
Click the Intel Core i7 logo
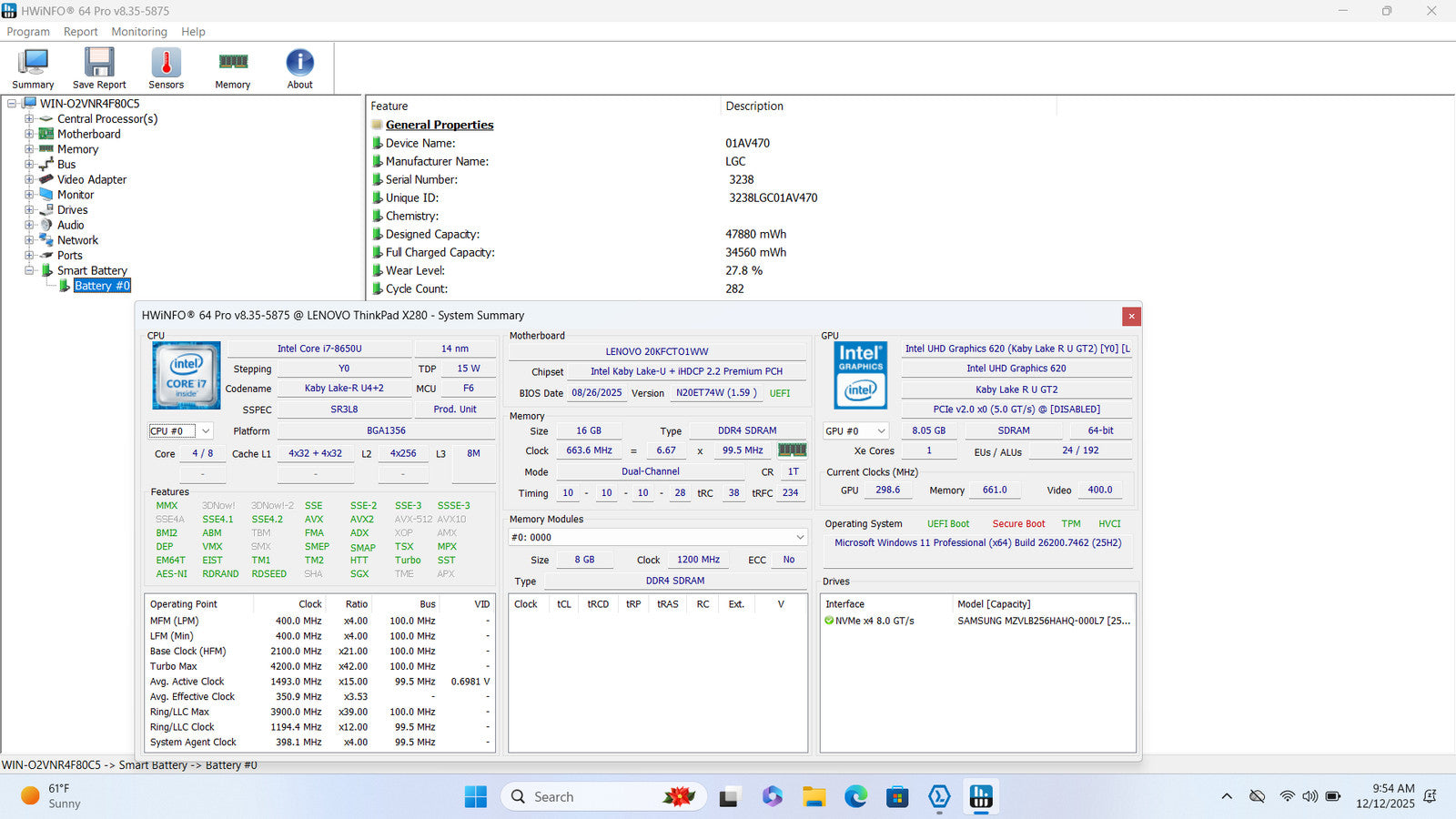coord(187,375)
